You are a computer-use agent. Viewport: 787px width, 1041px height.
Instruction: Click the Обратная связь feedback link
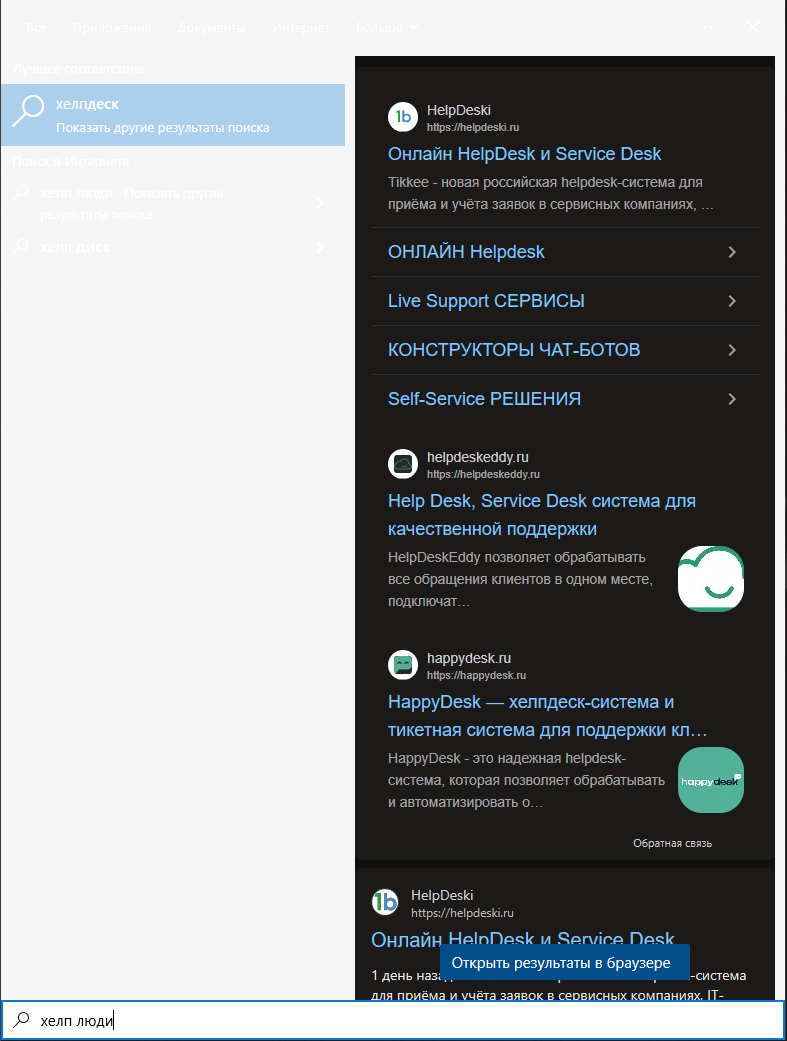click(672, 843)
